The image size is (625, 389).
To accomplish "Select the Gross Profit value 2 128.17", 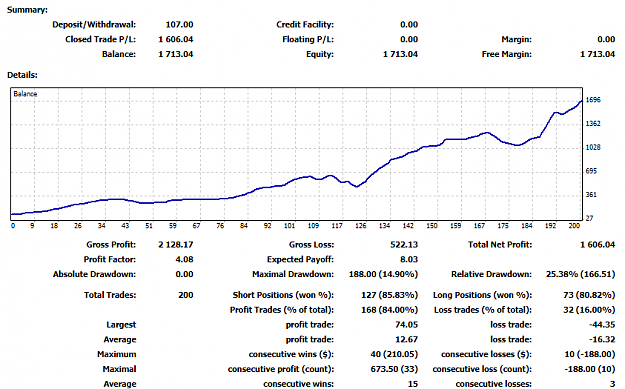I will point(176,245).
